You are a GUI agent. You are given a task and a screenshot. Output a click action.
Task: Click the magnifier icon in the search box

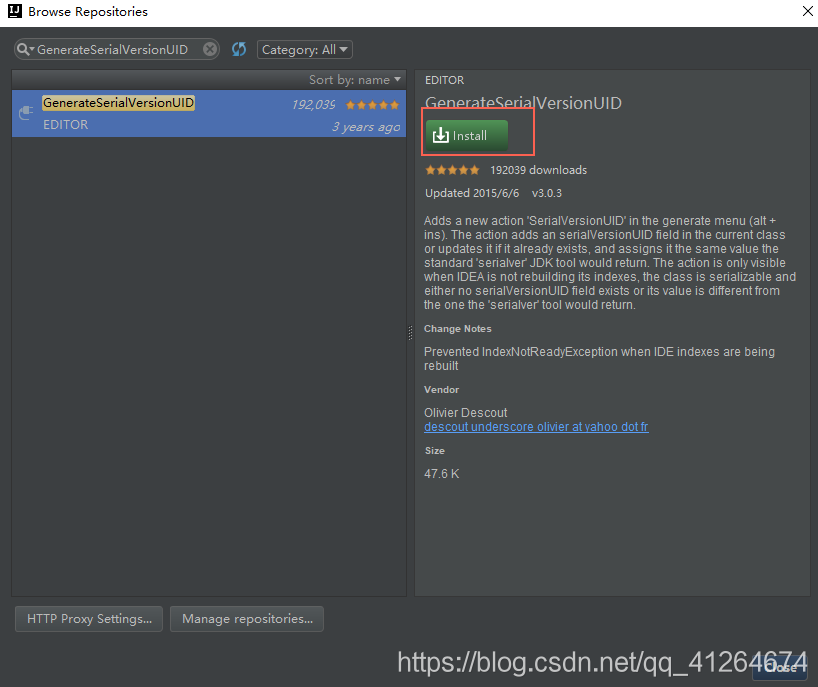tap(23, 48)
